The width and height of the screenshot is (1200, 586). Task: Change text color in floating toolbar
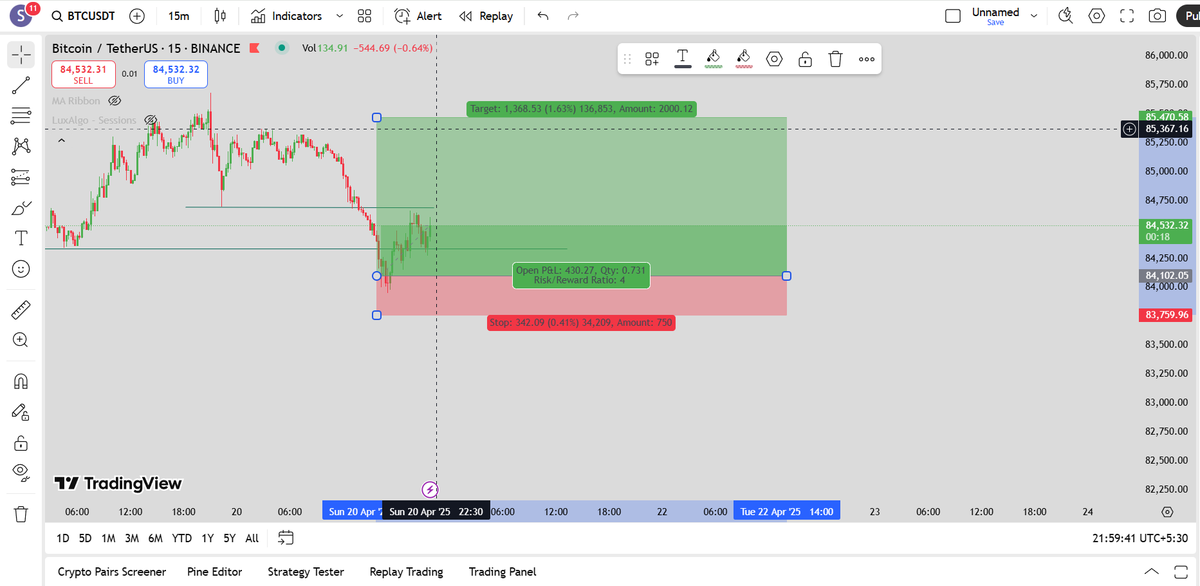coord(683,59)
